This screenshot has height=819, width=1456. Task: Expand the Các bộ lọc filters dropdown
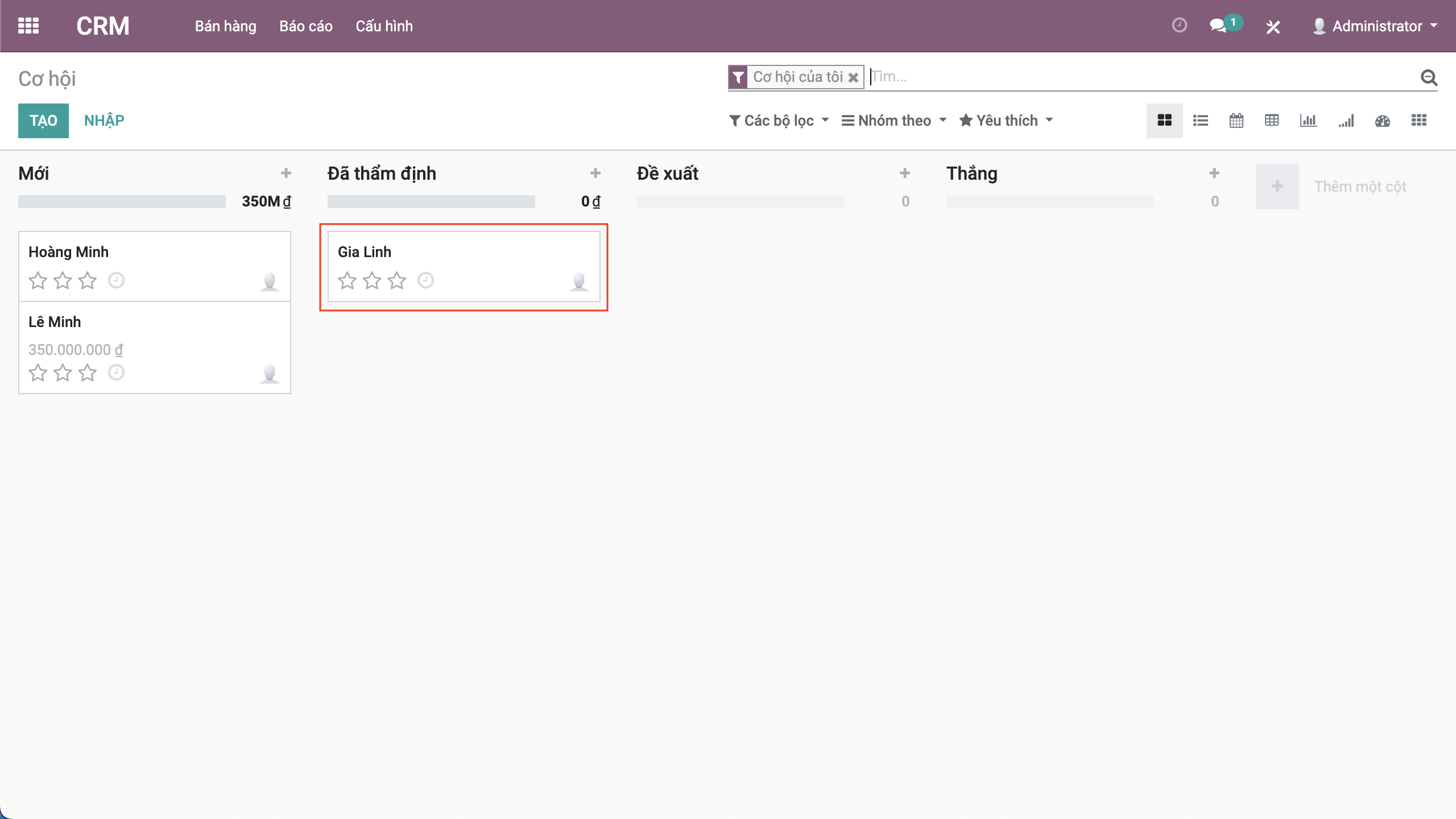779,121
